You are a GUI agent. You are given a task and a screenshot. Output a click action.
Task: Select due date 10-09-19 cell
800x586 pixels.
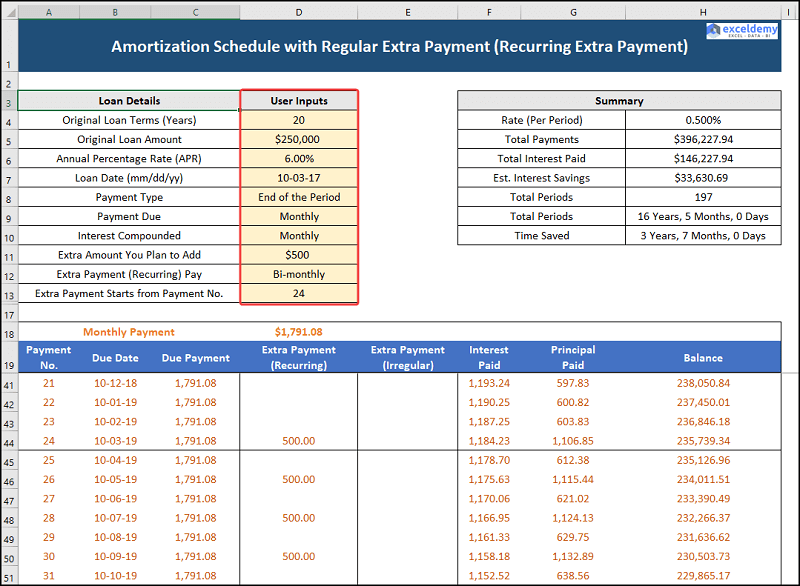pyautogui.click(x=115, y=556)
